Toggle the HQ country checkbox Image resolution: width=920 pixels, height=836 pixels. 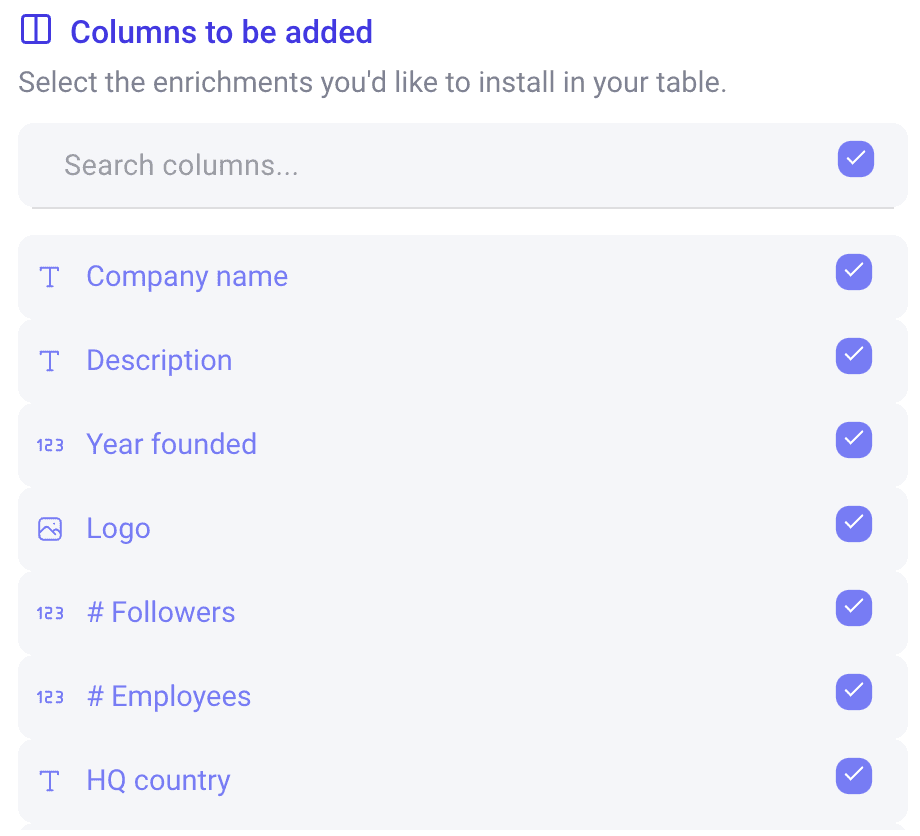tap(854, 776)
